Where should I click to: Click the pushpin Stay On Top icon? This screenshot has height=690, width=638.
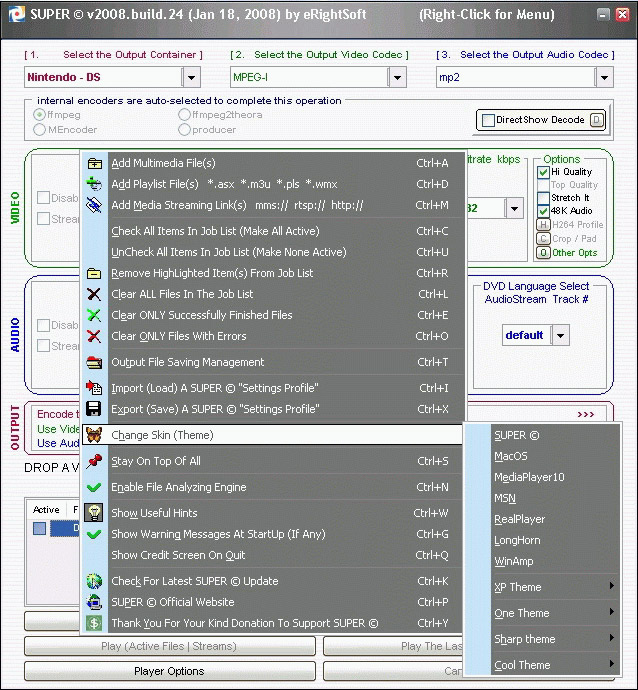click(94, 461)
